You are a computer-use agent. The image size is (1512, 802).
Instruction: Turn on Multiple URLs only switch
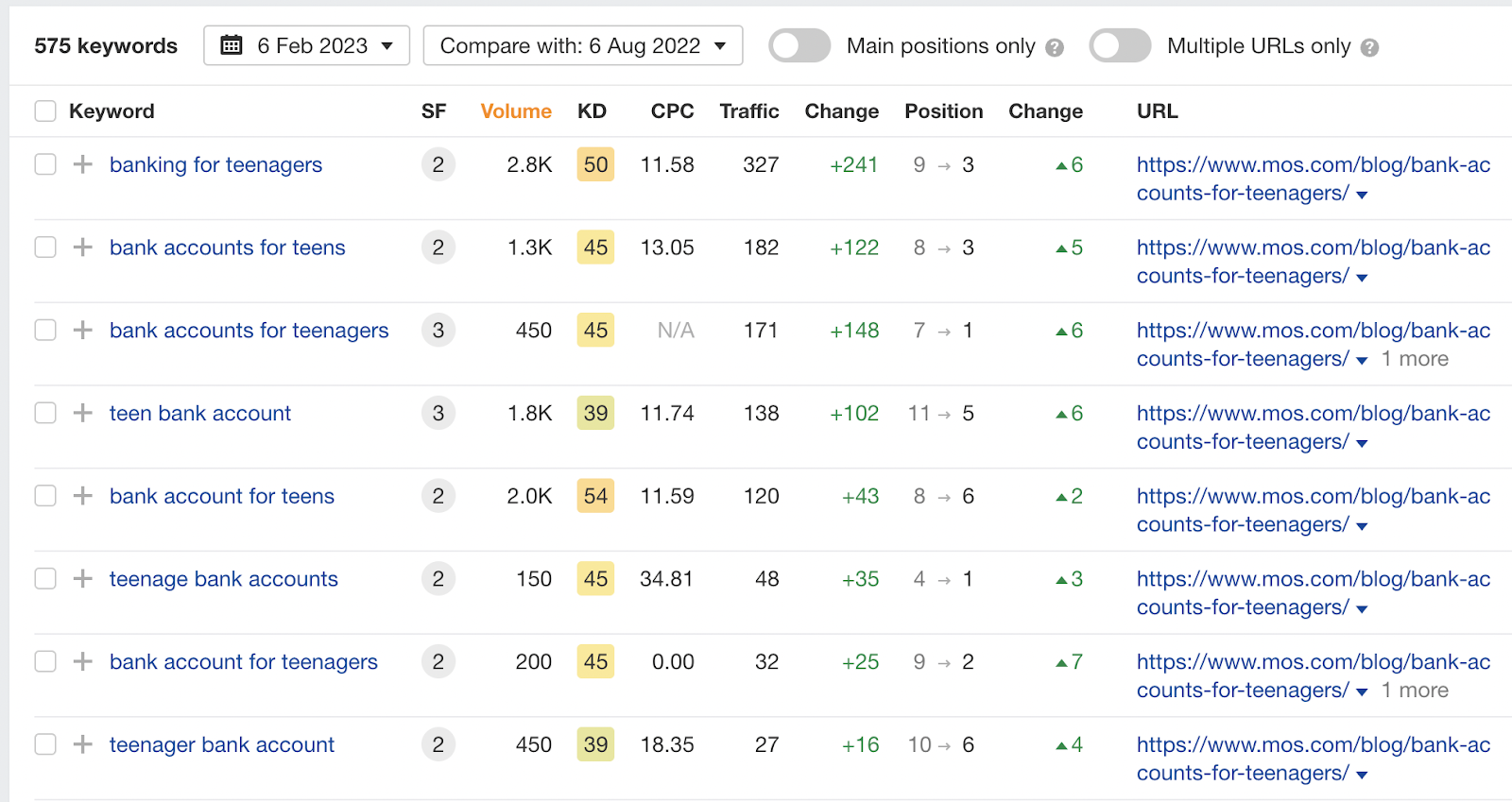click(1120, 45)
